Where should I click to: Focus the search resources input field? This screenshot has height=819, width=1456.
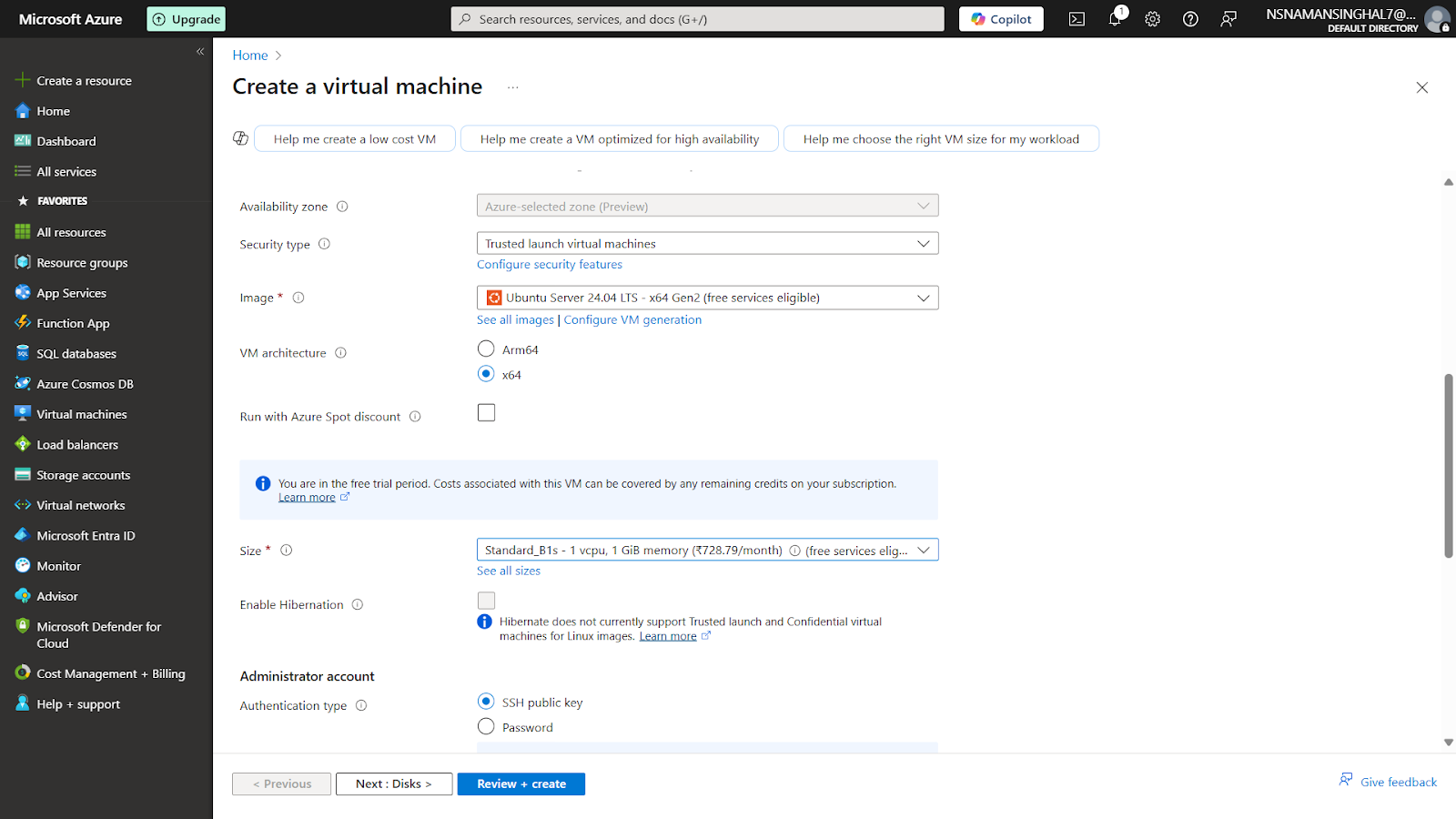pos(697,19)
